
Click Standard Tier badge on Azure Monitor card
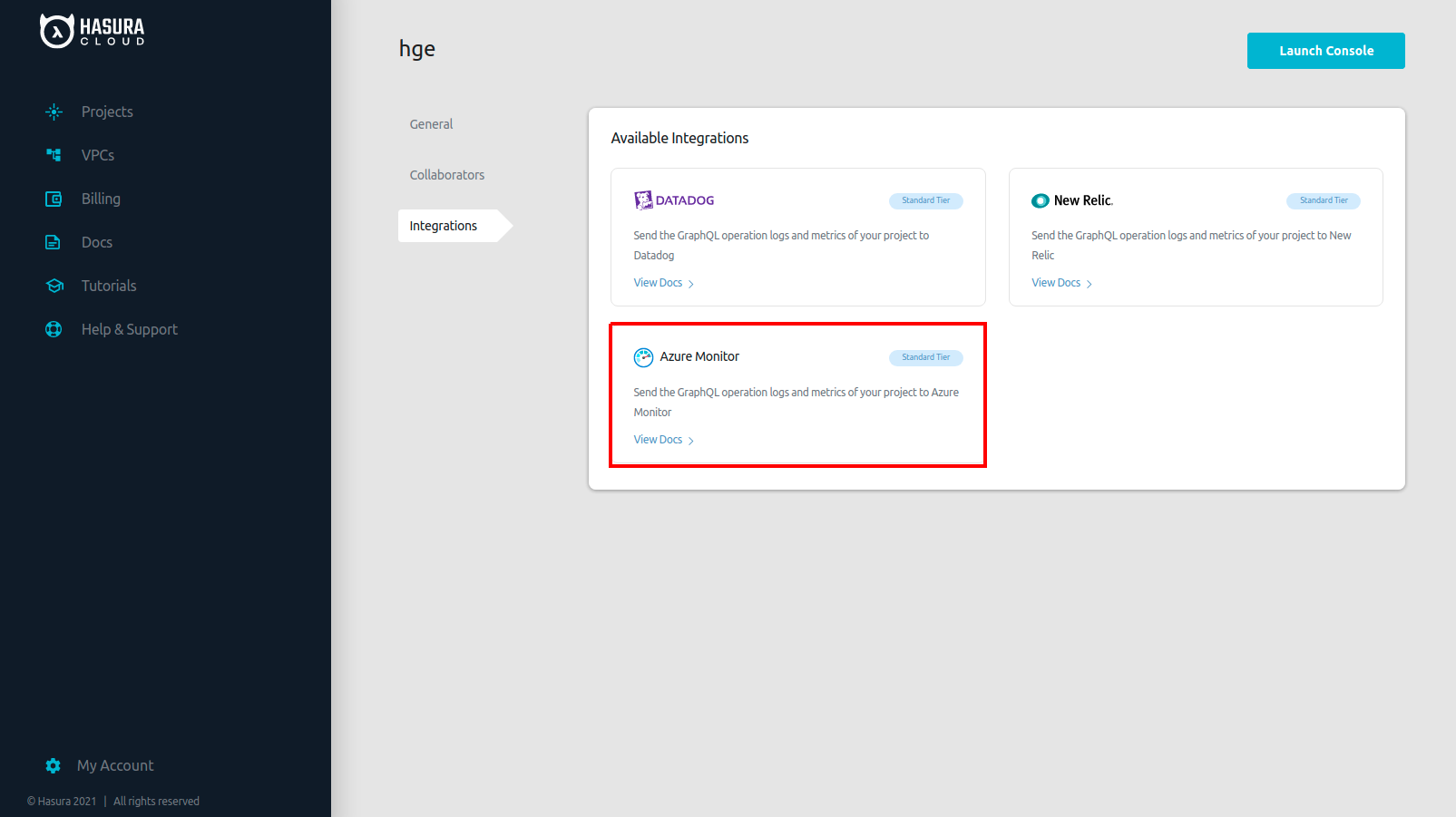[925, 357]
